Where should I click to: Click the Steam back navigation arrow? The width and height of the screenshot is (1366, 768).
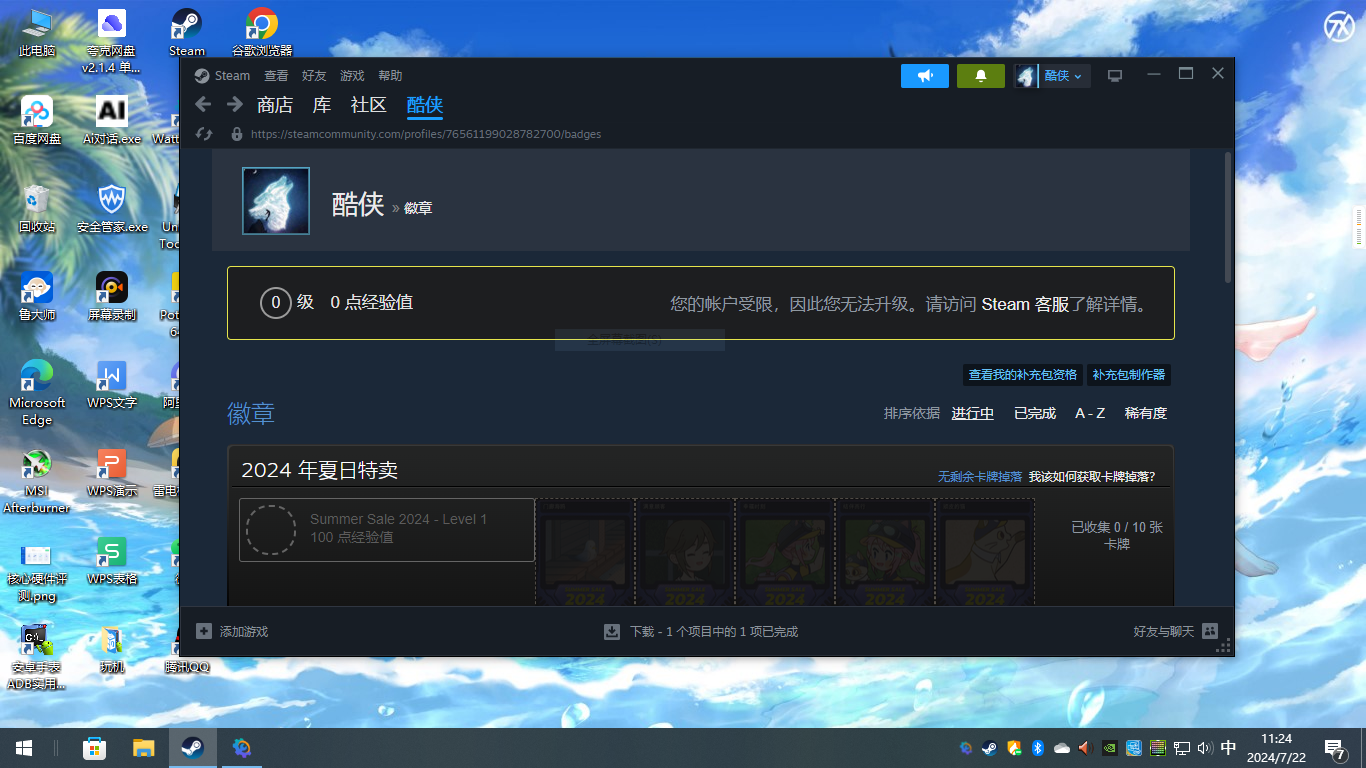coord(203,104)
